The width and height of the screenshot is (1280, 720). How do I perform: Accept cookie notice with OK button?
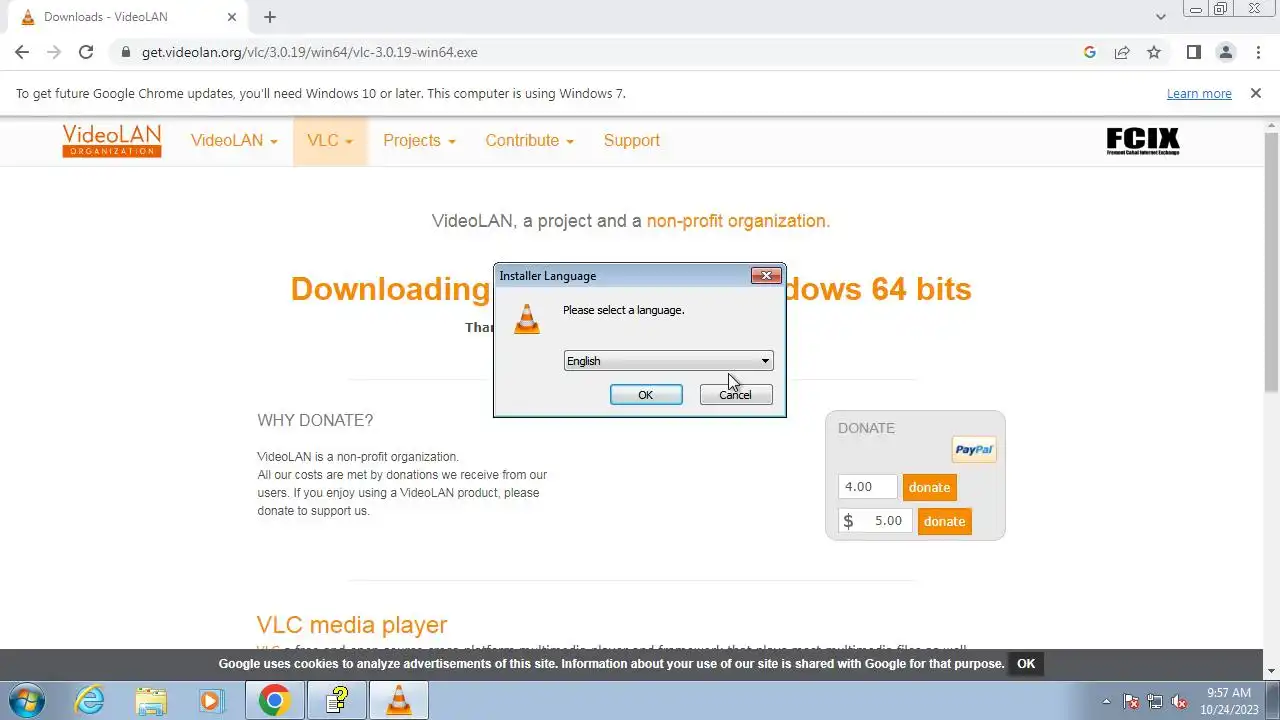click(1026, 664)
